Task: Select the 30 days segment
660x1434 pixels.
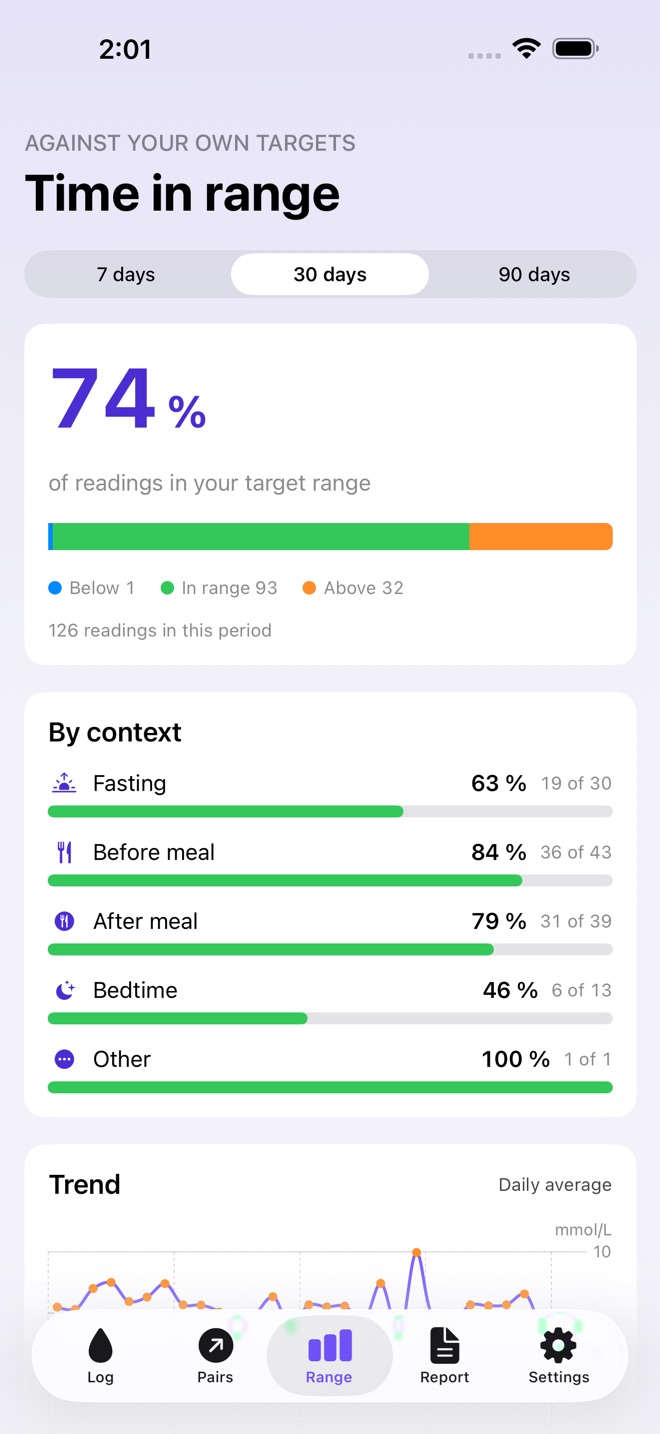Action: [330, 274]
